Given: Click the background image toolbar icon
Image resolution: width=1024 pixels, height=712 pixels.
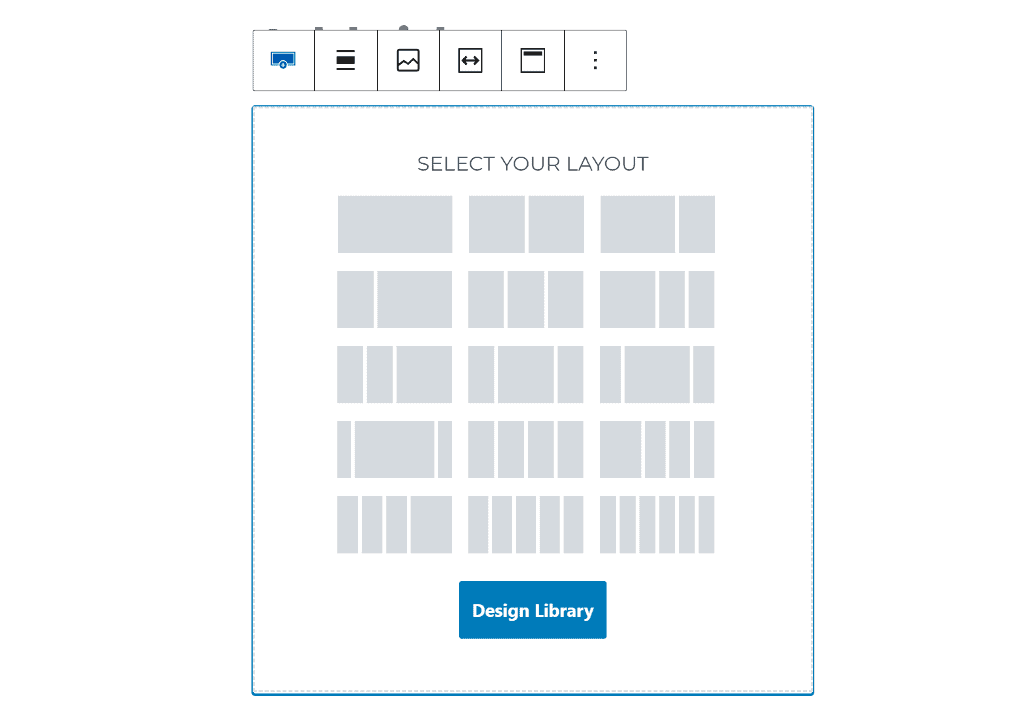Looking at the screenshot, I should (x=408, y=61).
